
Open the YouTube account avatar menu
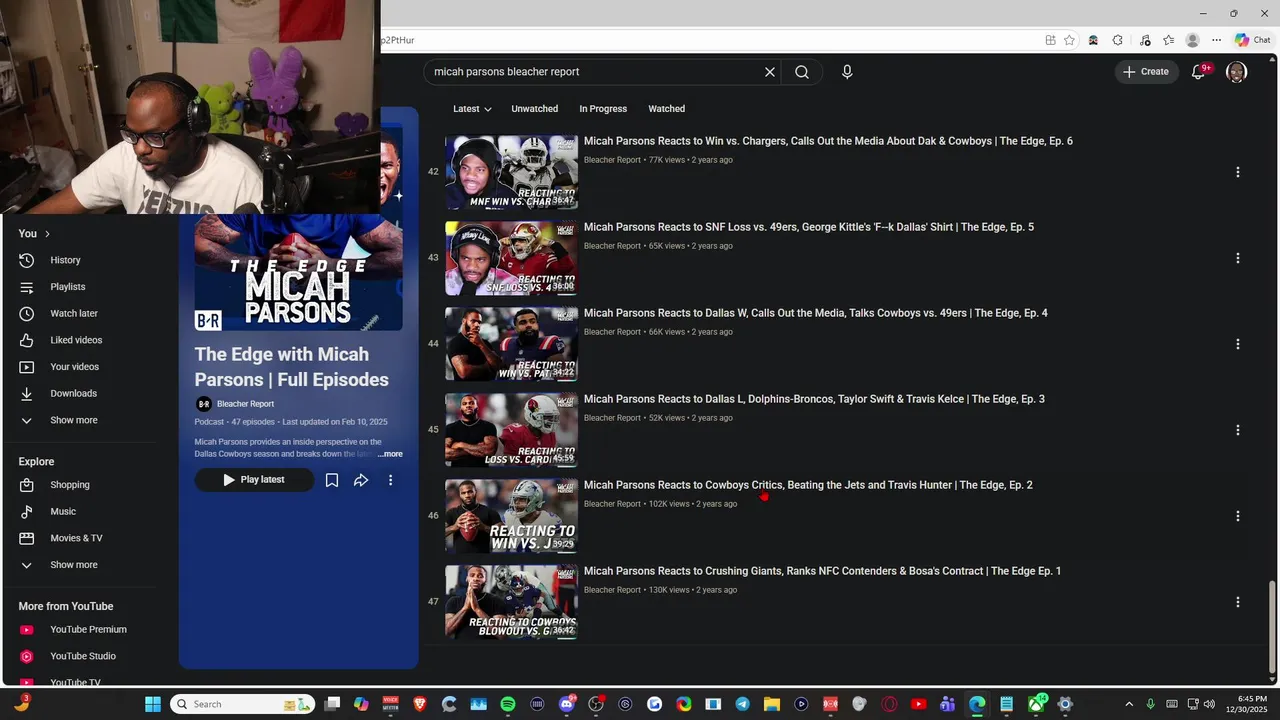pos(1237,72)
